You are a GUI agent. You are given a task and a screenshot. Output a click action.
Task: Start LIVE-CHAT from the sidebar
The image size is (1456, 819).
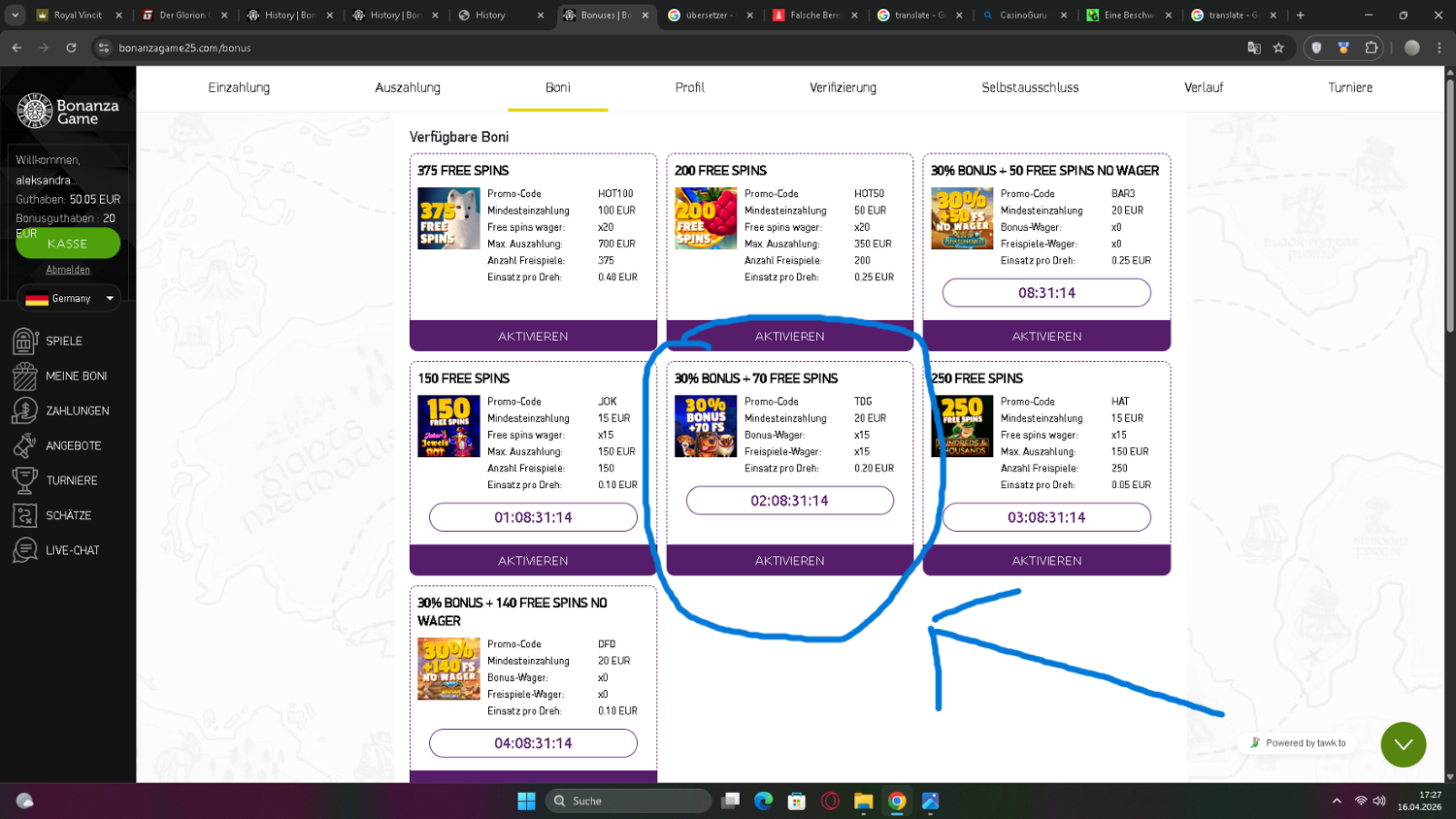(x=56, y=550)
